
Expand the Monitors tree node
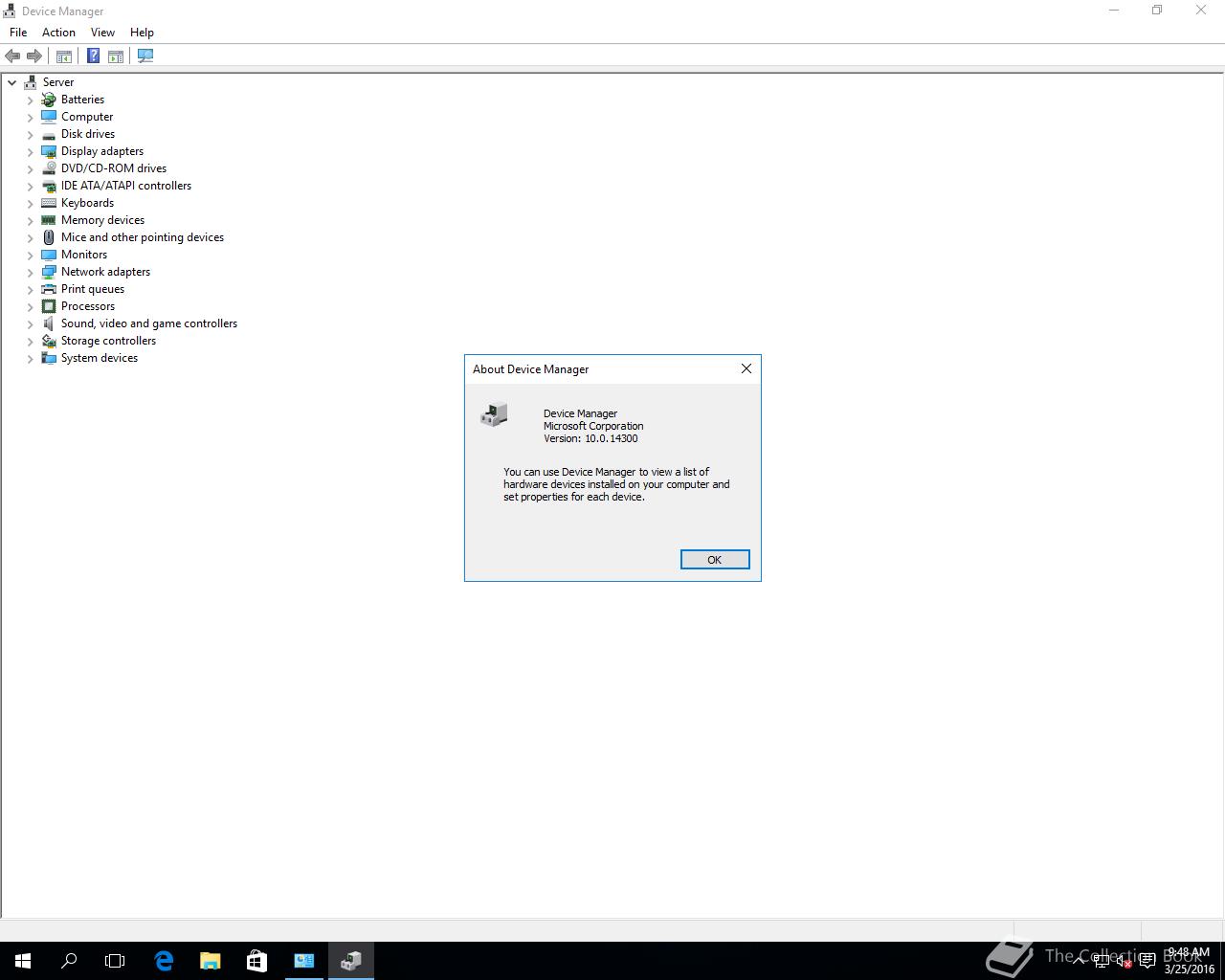pos(31,255)
